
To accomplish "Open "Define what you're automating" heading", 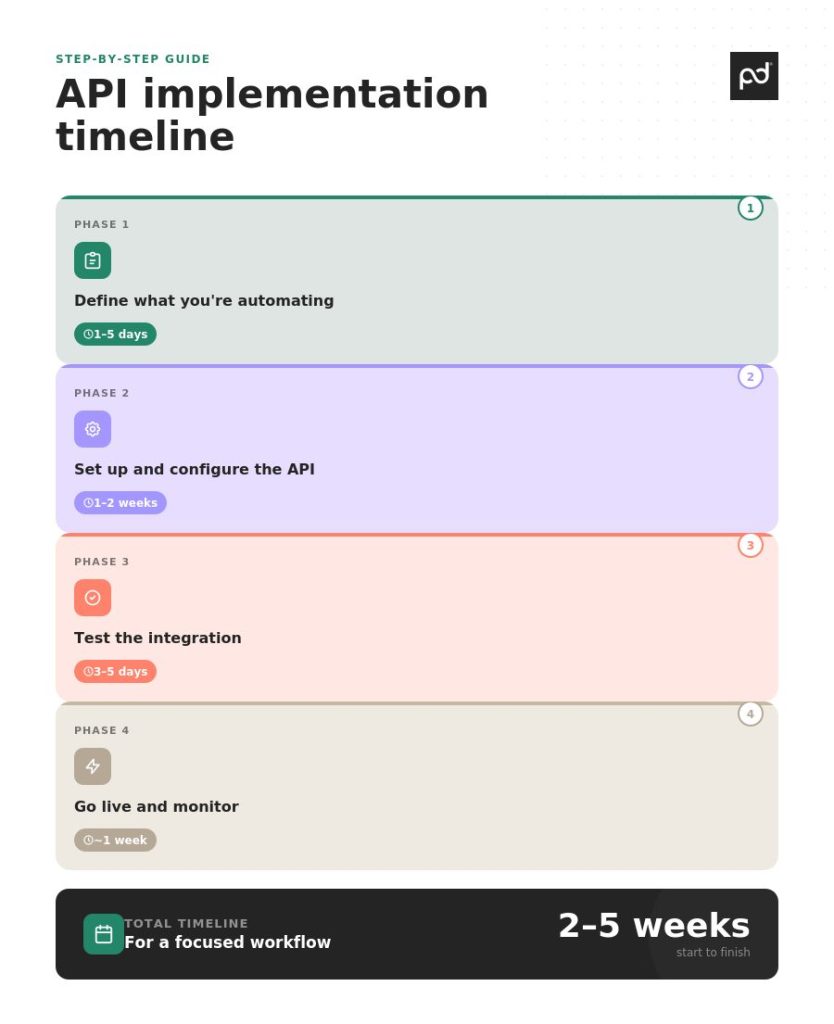I will pos(204,301).
